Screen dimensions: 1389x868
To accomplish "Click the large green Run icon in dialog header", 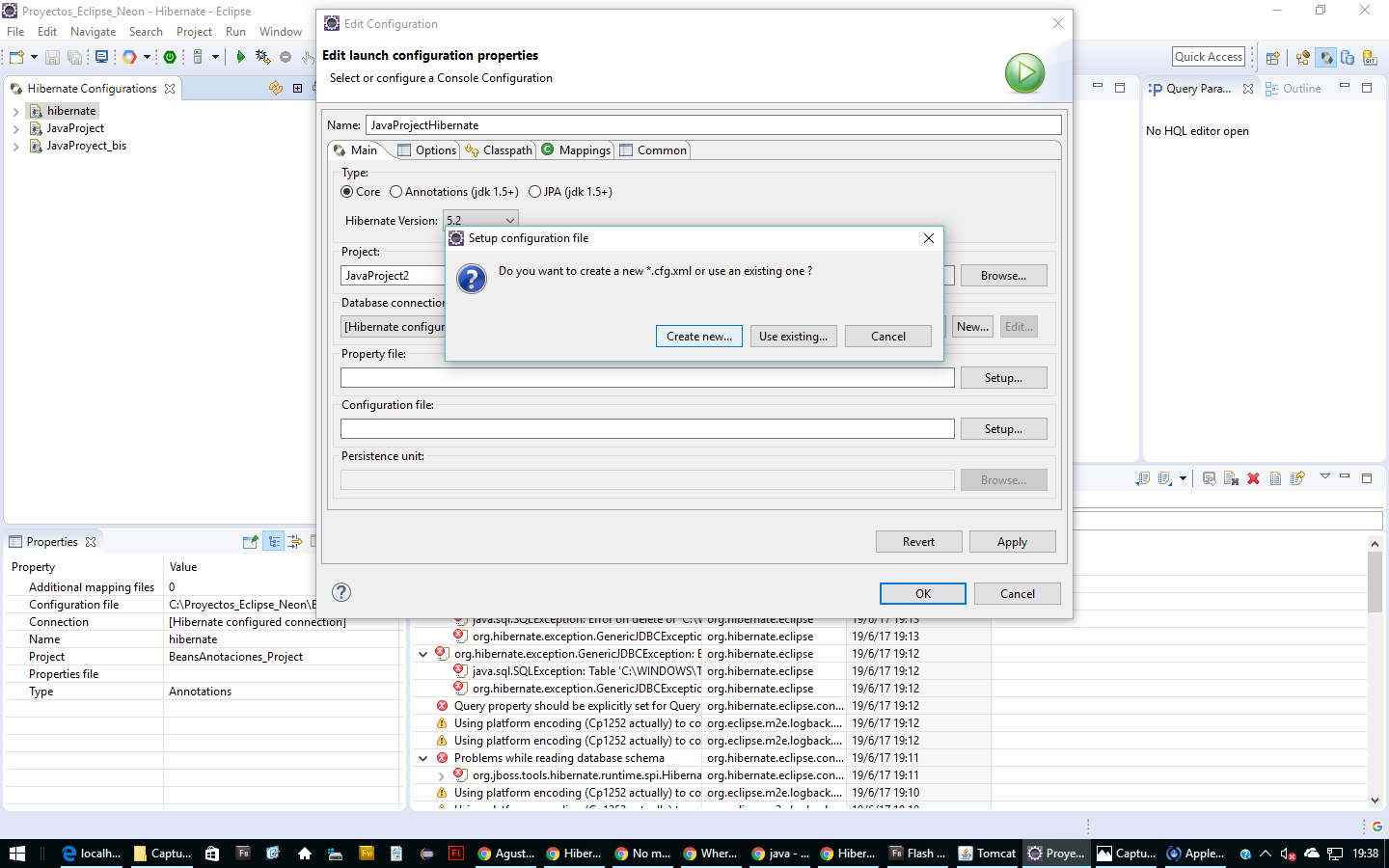I will pyautogui.click(x=1024, y=73).
